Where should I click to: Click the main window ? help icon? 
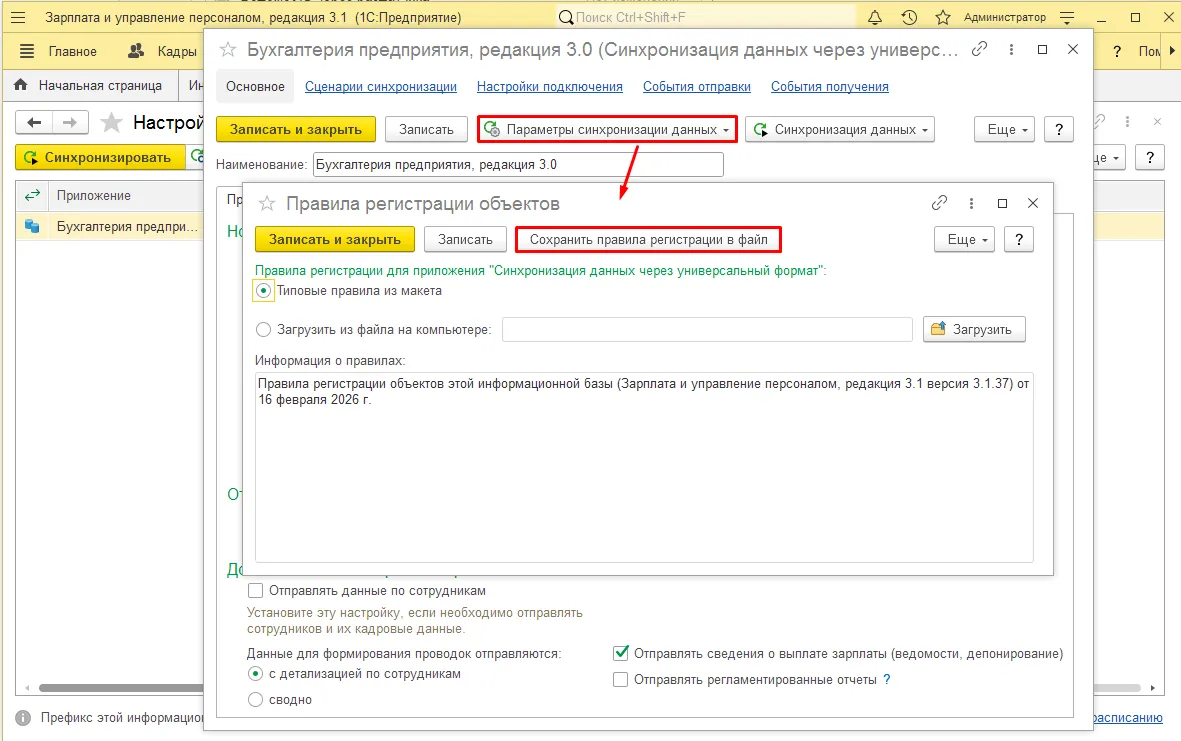1116,51
